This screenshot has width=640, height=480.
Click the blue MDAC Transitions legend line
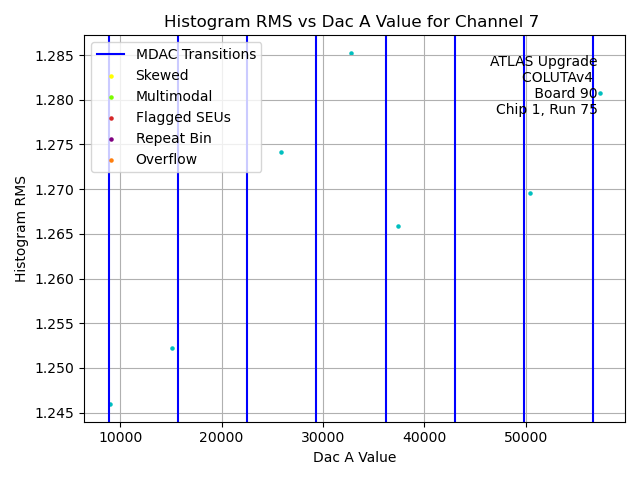point(111,55)
